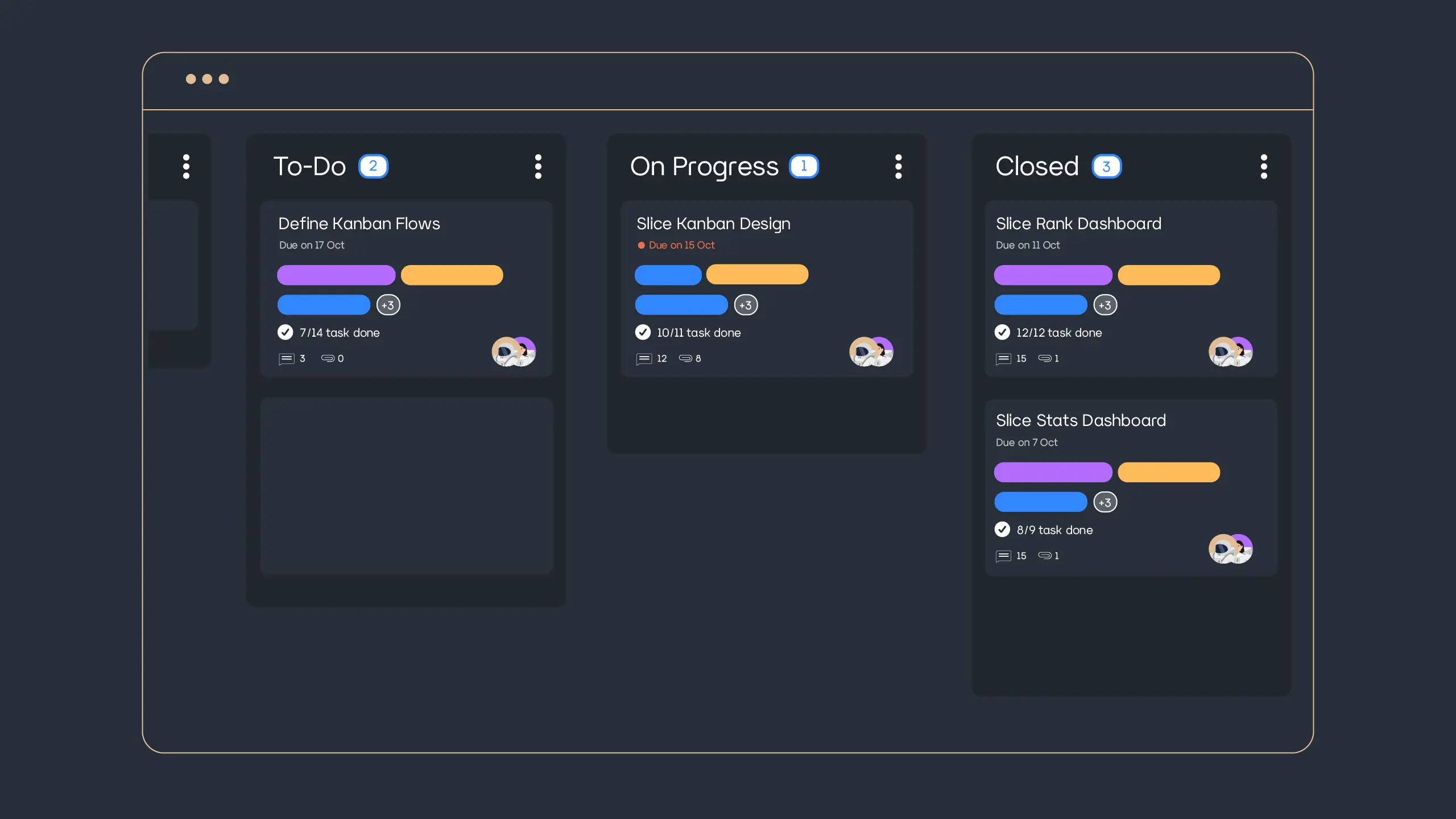Open the On Progress column options menu
The height and width of the screenshot is (819, 1456).
pos(898,167)
